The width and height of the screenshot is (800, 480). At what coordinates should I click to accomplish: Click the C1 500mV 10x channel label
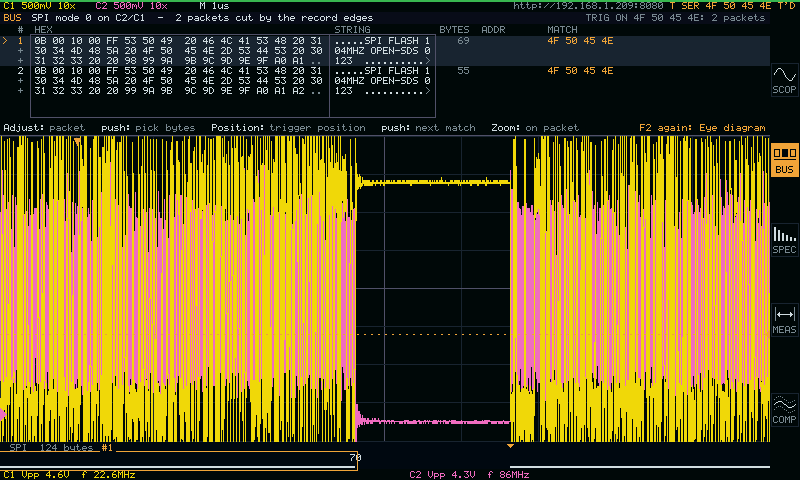click(39, 6)
